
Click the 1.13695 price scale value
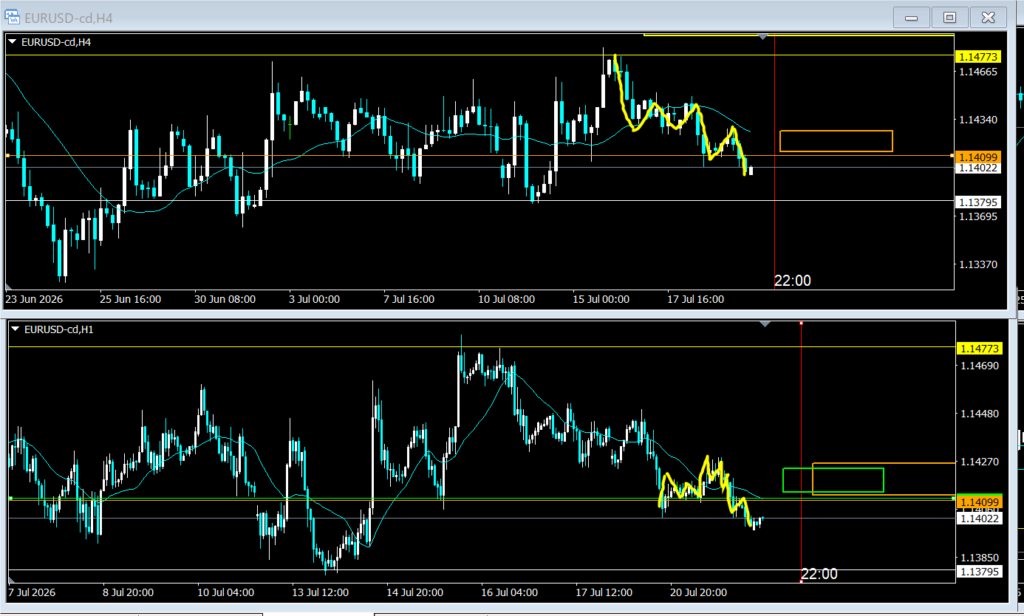(x=978, y=216)
